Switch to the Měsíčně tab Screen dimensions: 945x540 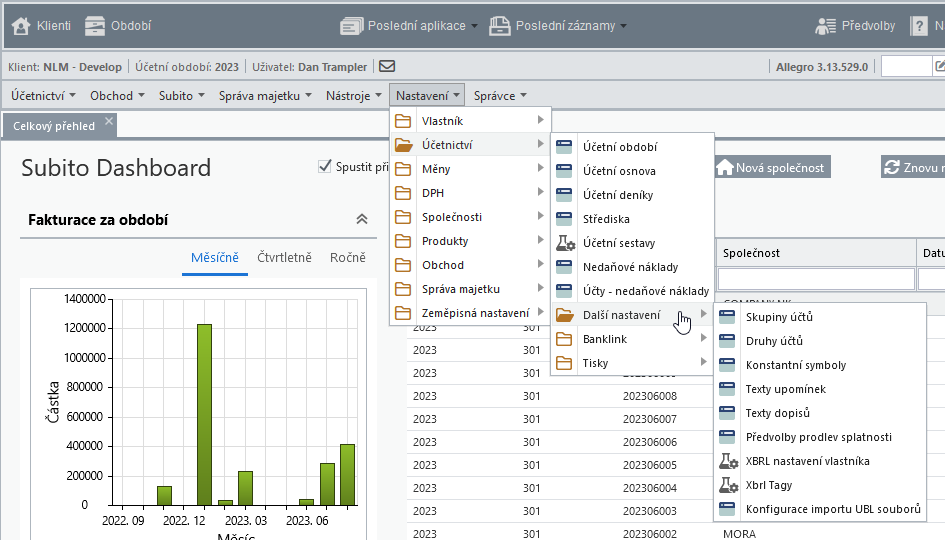pos(215,258)
